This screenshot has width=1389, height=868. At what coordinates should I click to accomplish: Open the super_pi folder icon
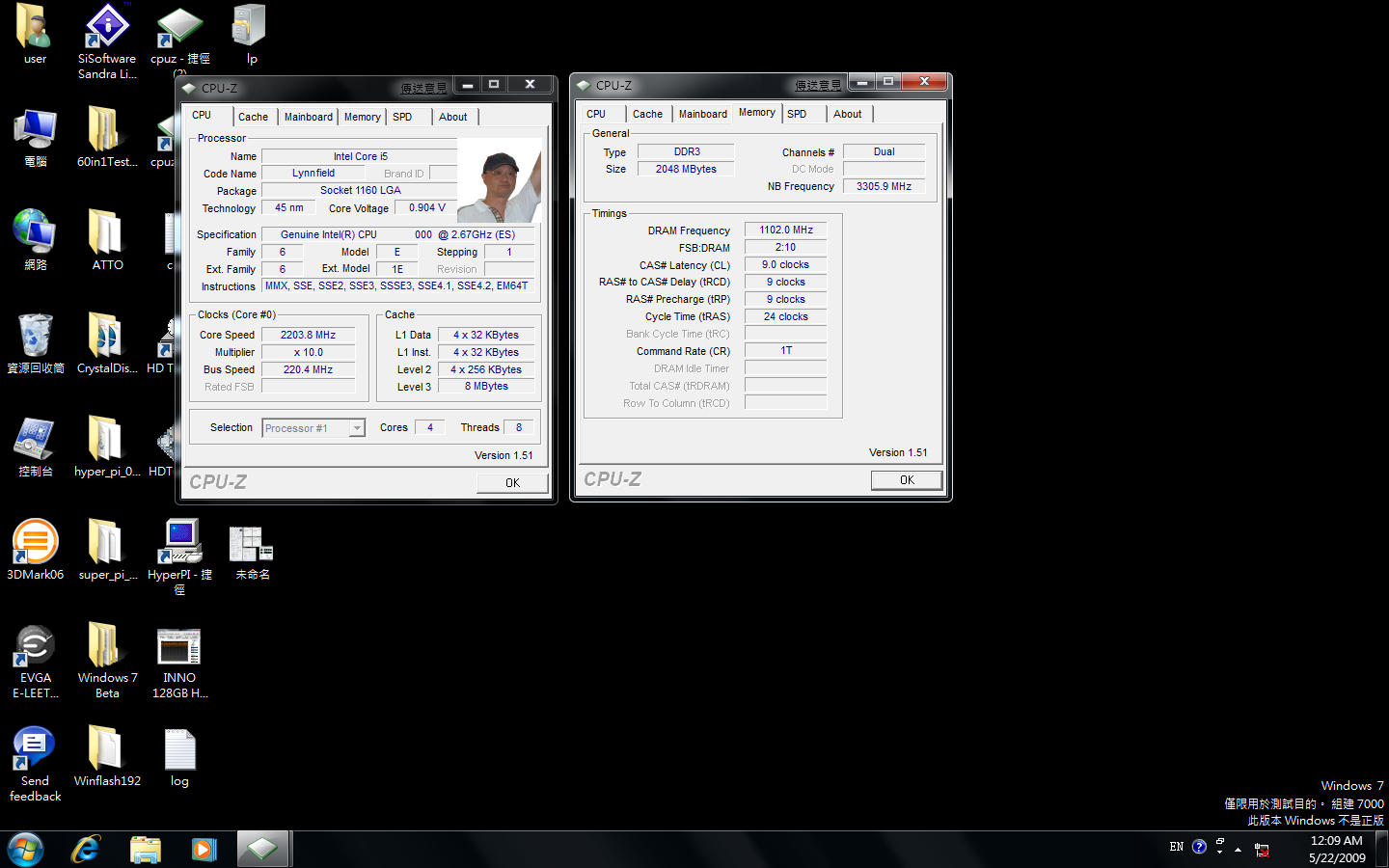107,550
